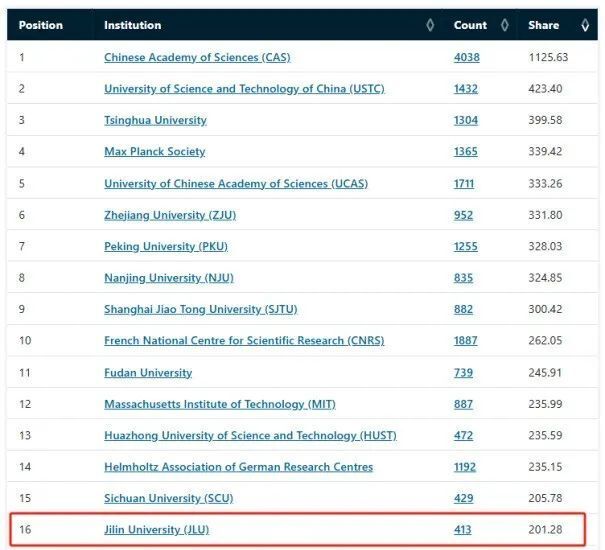Select share value 235.15

[545, 467]
